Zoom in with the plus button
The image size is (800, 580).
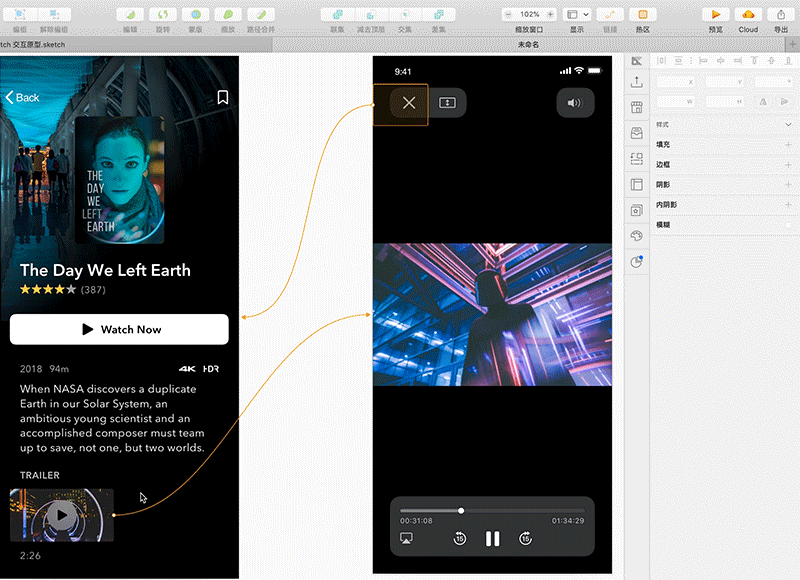click(550, 14)
